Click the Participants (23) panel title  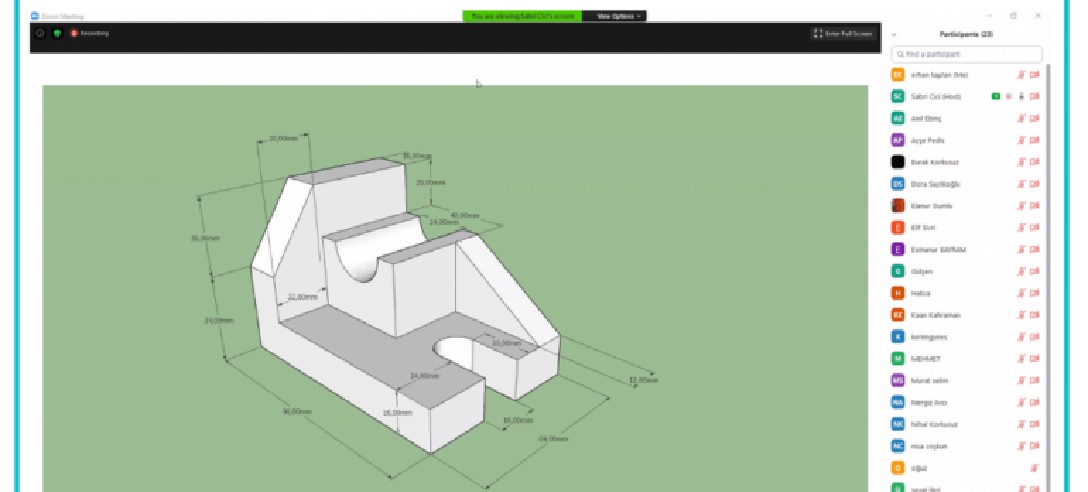coord(967,34)
